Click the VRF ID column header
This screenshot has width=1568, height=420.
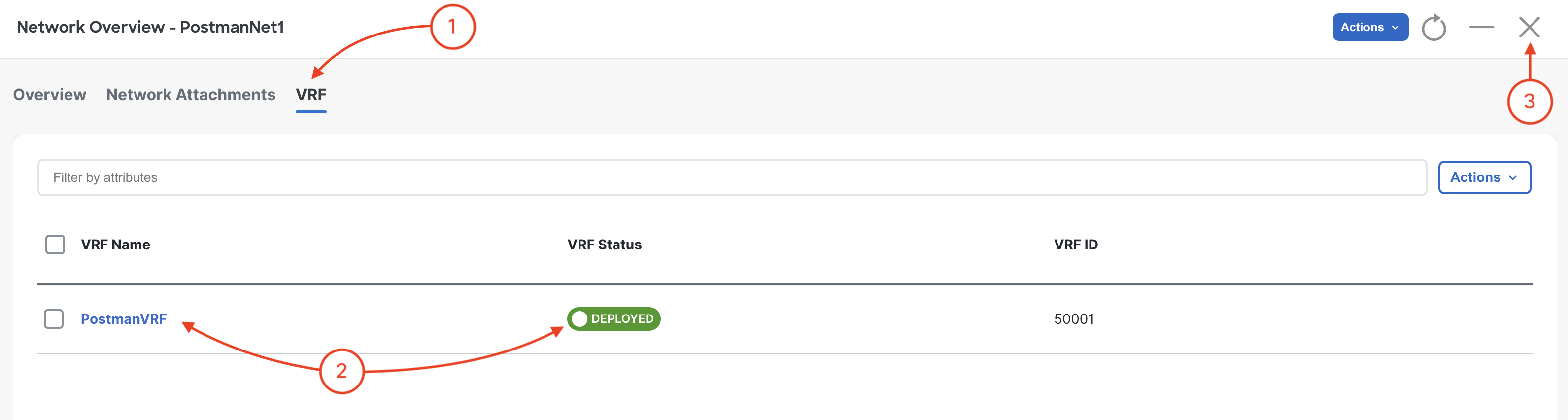coord(1076,245)
